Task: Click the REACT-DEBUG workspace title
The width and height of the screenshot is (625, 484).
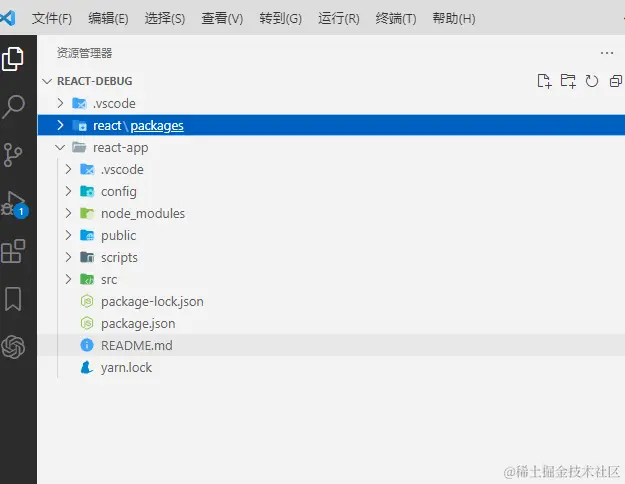Action: pyautogui.click(x=95, y=81)
